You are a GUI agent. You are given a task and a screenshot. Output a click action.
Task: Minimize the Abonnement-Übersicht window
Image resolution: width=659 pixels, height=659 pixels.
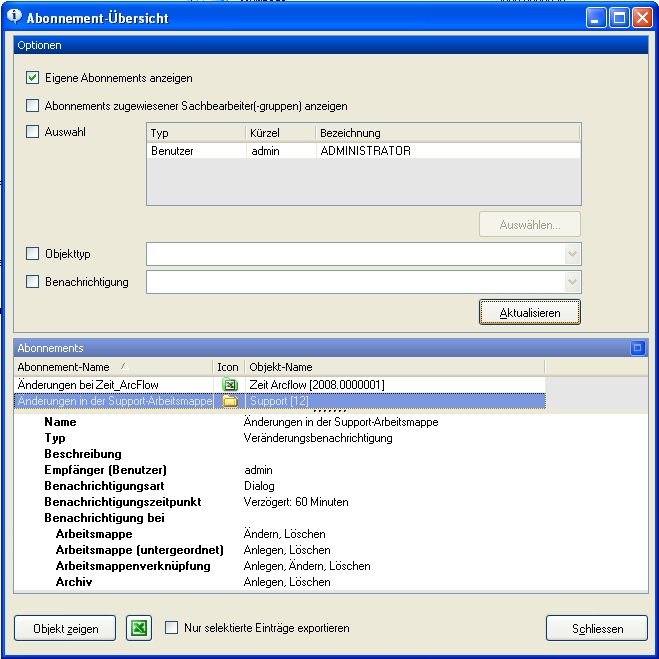pos(596,18)
